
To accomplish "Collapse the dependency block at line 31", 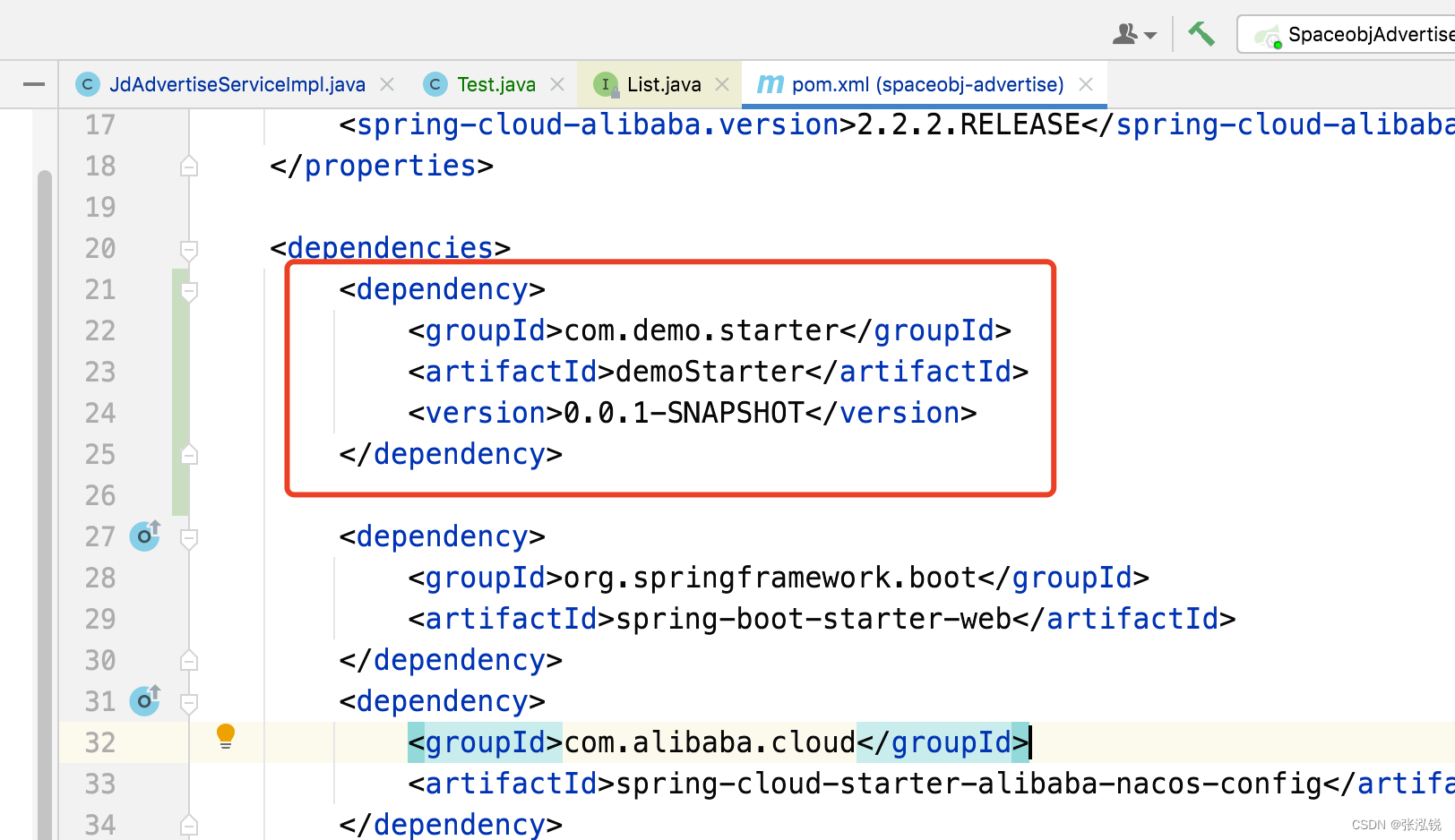I will click(189, 702).
